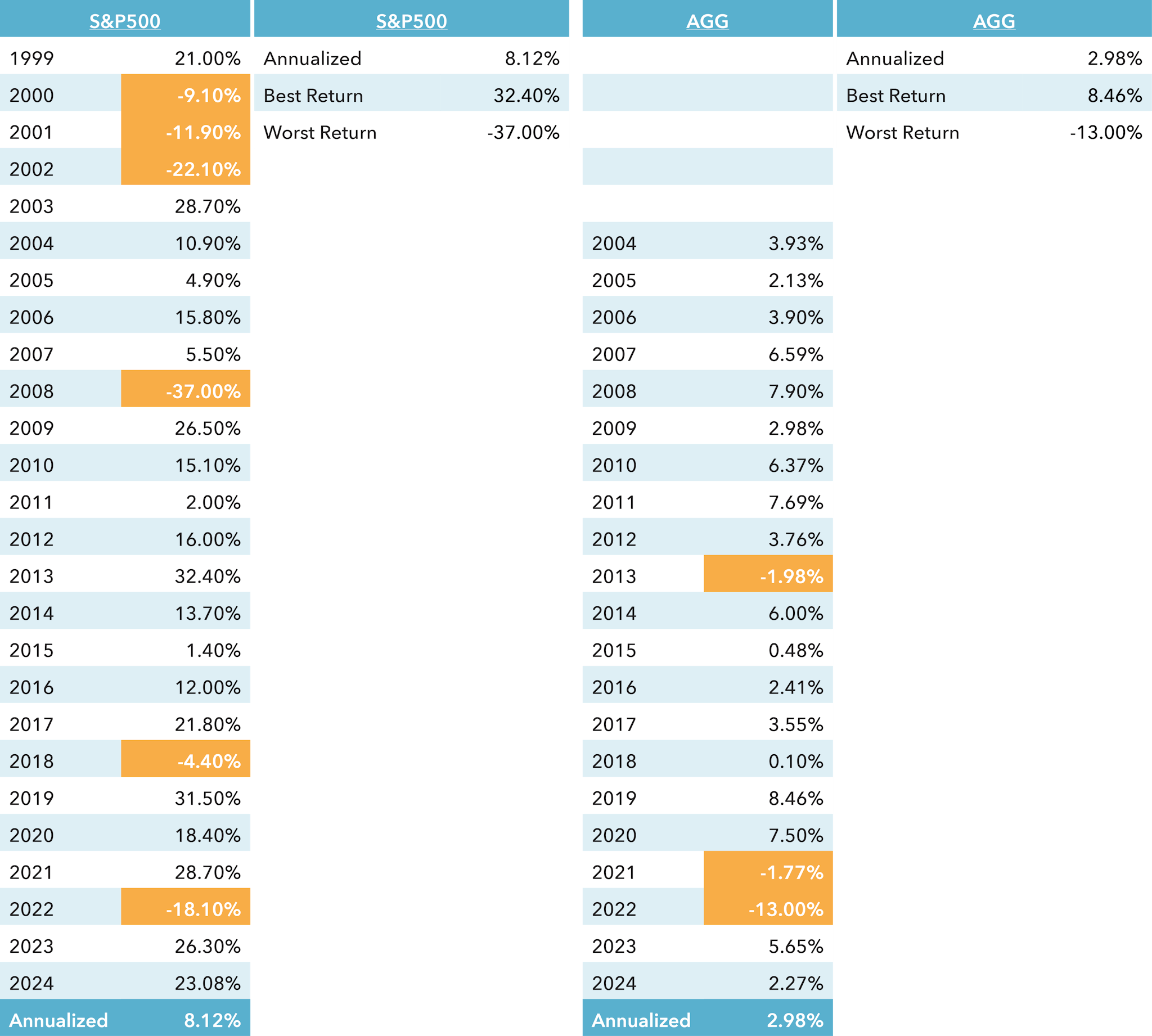Select AGG 2017 return 3.55%
Screen dimensions: 1152x1036
click(796, 724)
